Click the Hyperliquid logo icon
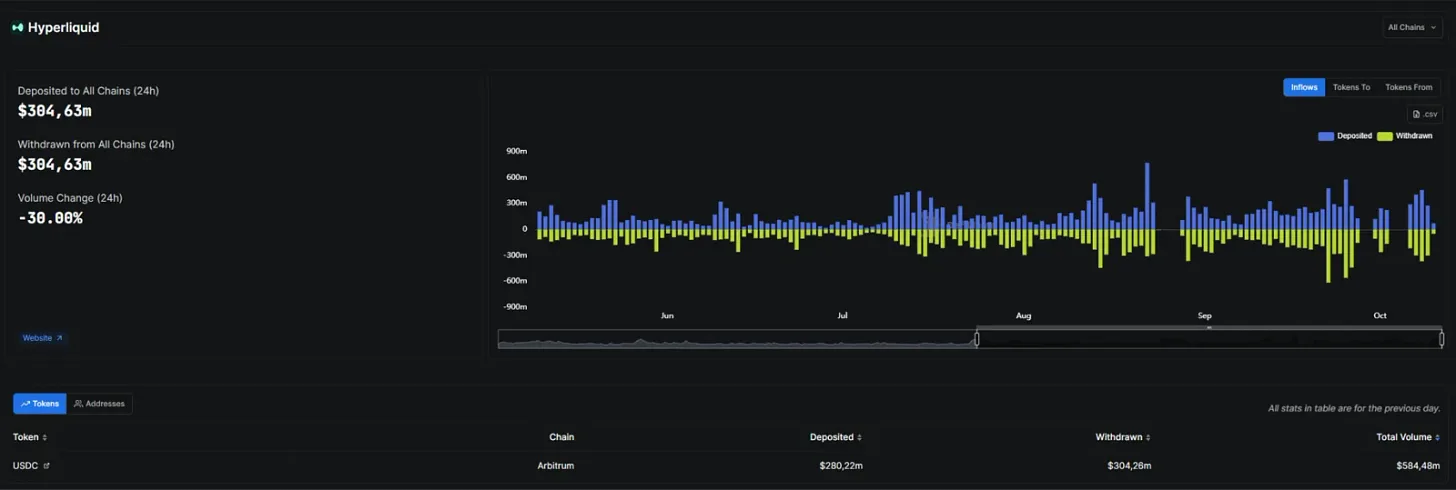This screenshot has height=490, width=1456. pyautogui.click(x=17, y=28)
